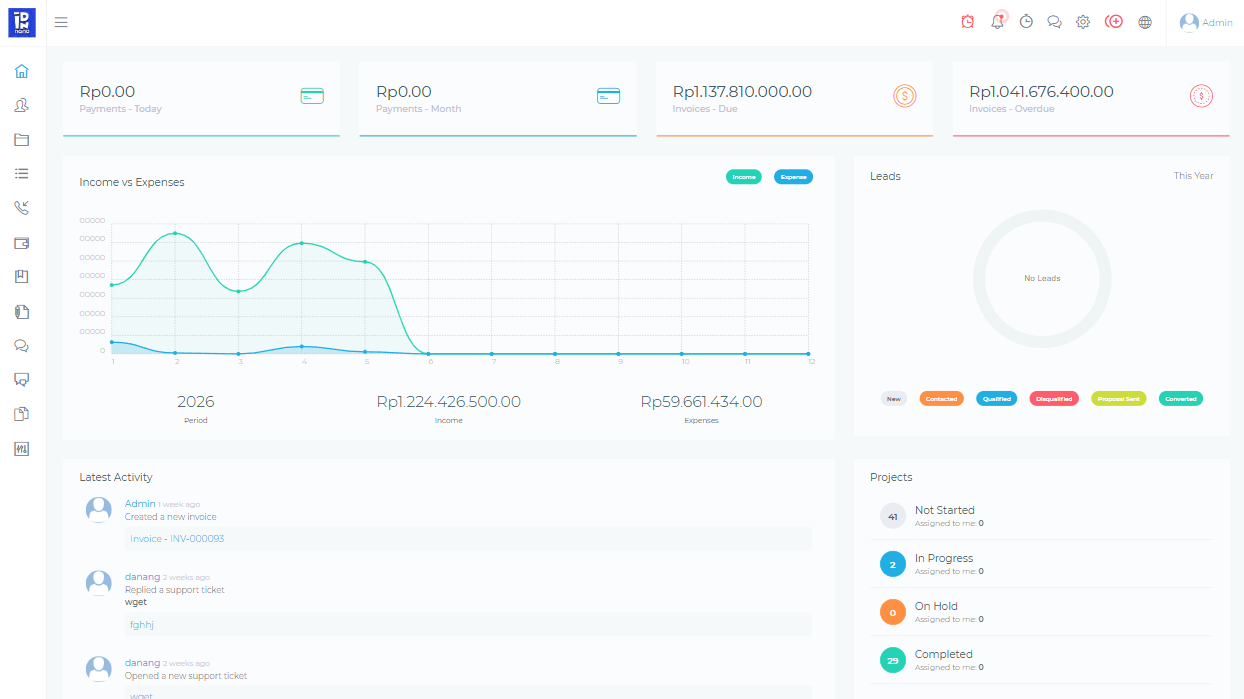Open the notifications bell icon

click(x=998, y=21)
